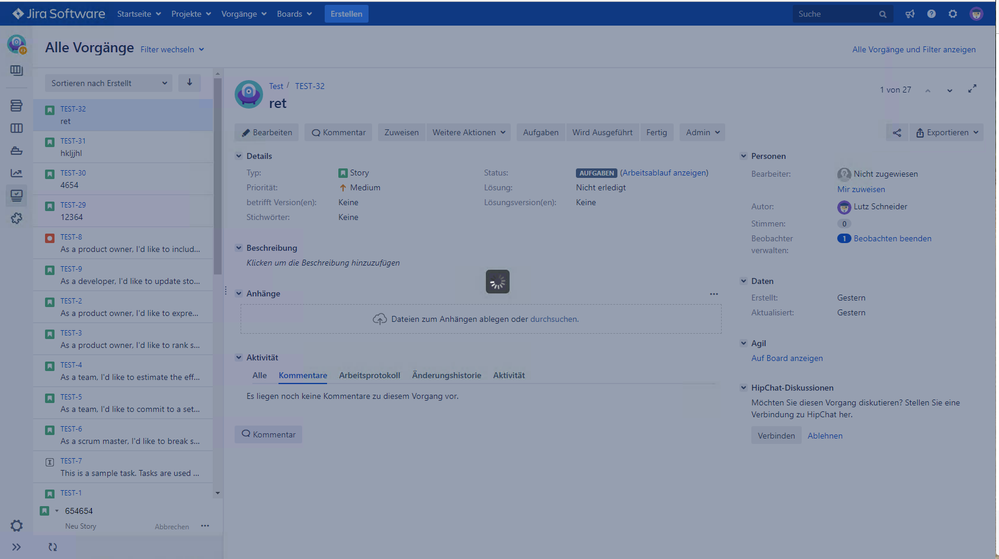
Task: Open the Startseite dropdown menu
Action: pyautogui.click(x=139, y=14)
